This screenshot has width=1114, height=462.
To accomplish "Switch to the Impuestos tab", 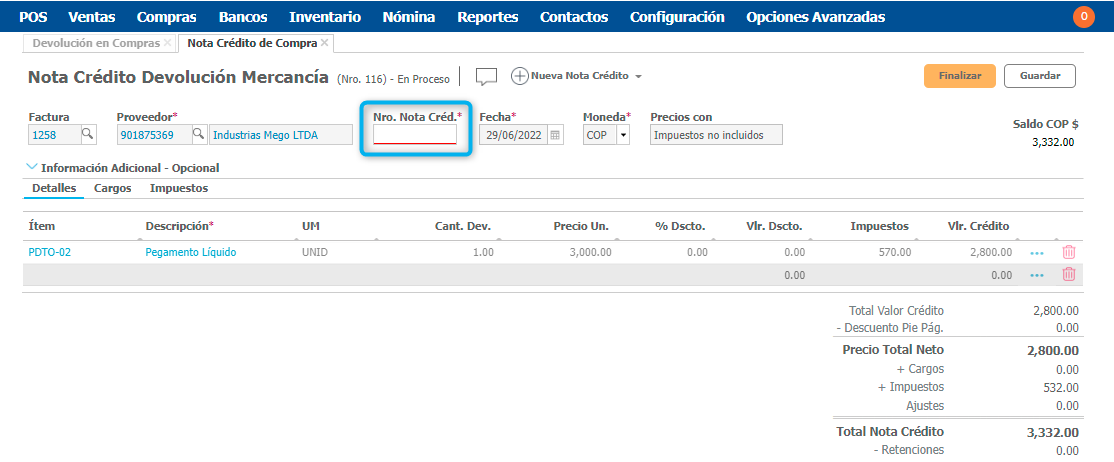I will (179, 188).
